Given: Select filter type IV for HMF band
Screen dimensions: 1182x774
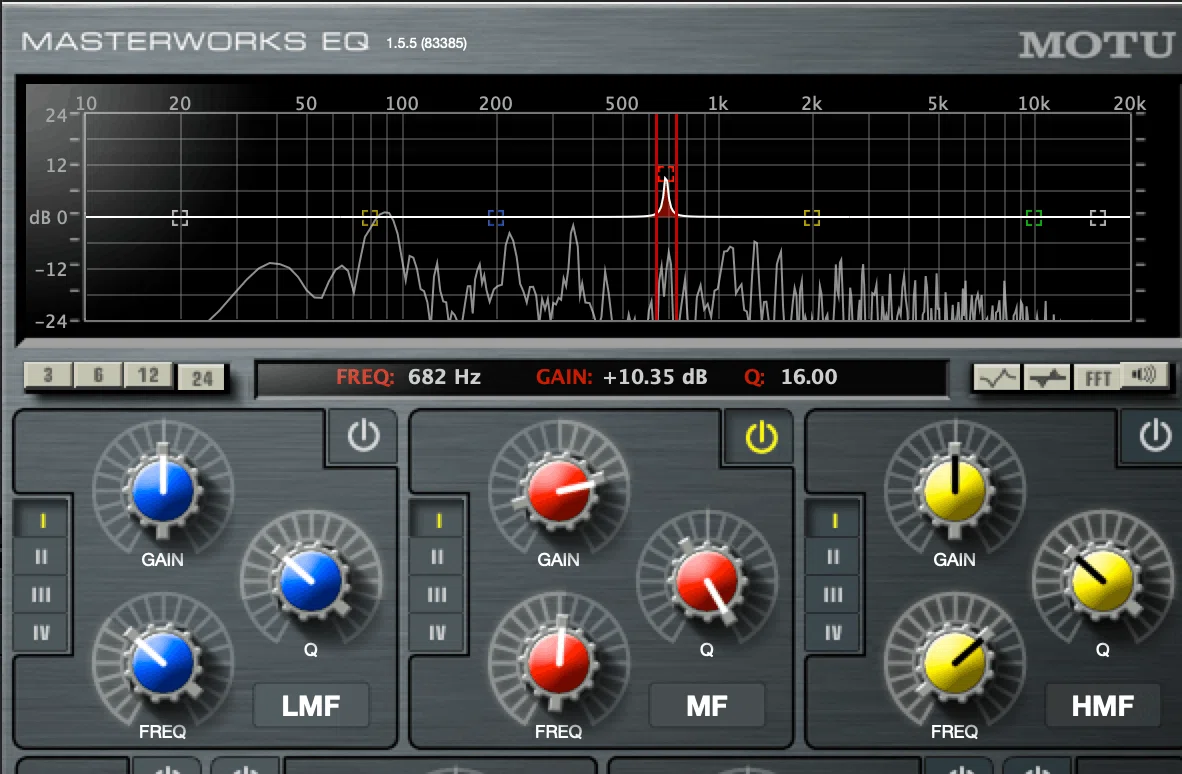Looking at the screenshot, I should pos(834,632).
